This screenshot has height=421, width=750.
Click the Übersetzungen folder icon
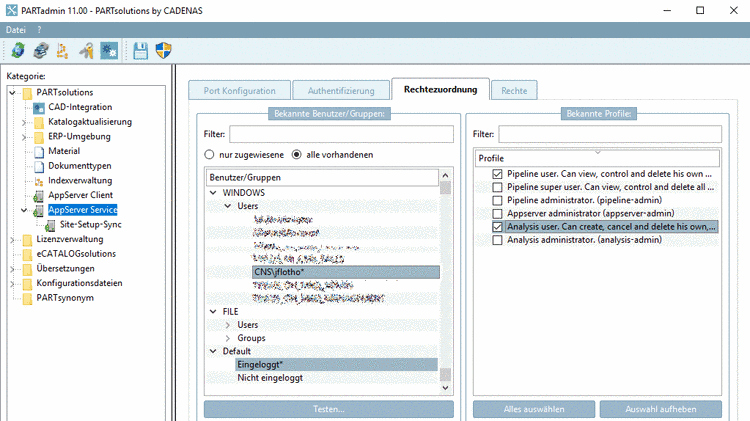28,269
